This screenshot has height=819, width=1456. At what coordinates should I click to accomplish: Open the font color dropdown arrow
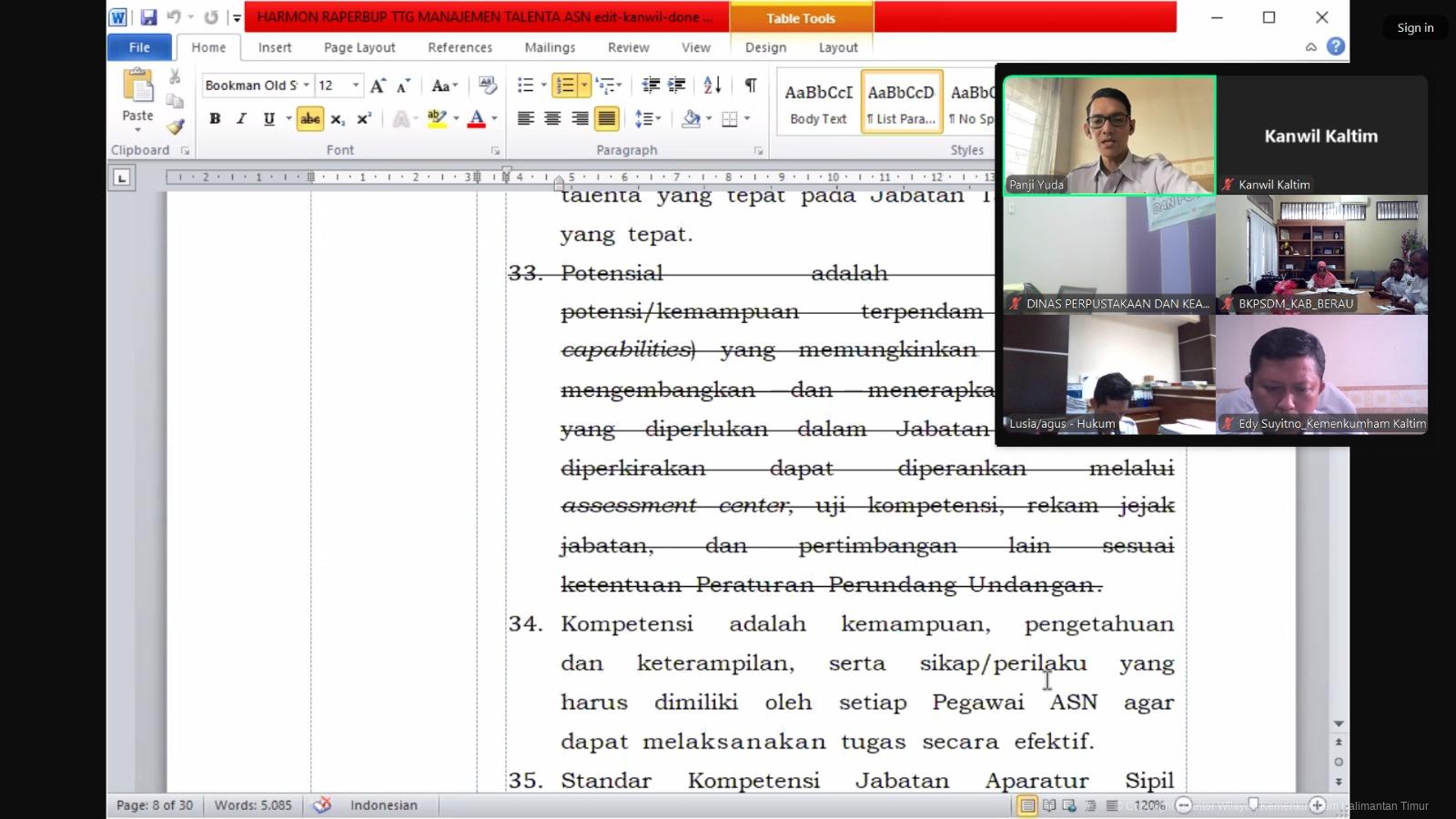(494, 118)
